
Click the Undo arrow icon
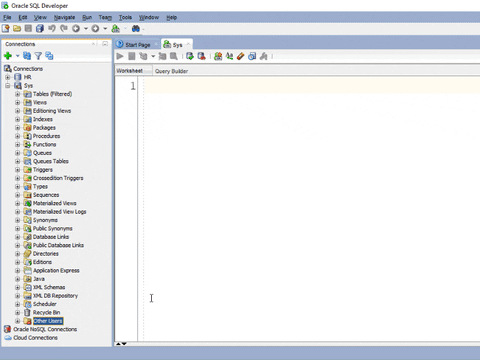(x=52, y=29)
